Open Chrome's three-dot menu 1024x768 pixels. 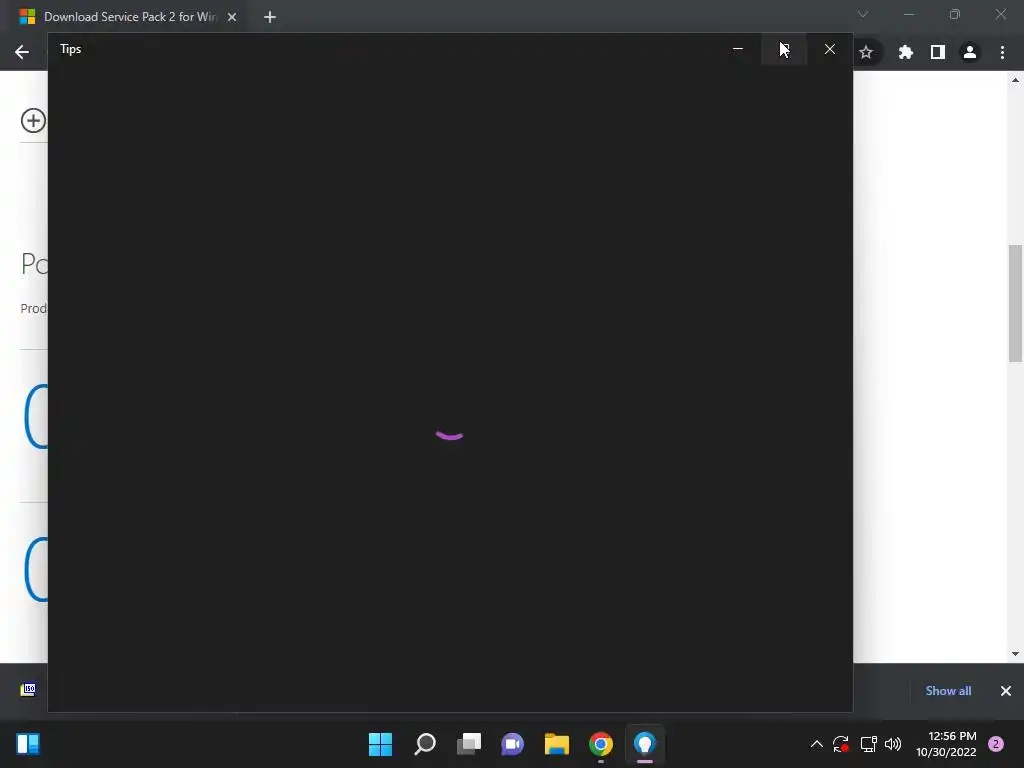coord(1002,52)
